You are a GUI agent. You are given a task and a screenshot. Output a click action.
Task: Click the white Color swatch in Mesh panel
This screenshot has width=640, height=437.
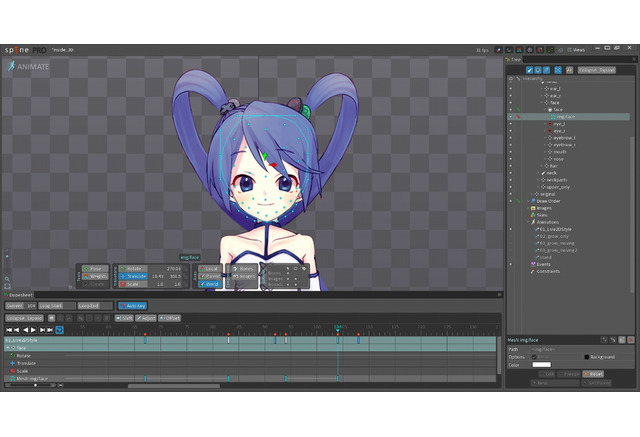541,365
